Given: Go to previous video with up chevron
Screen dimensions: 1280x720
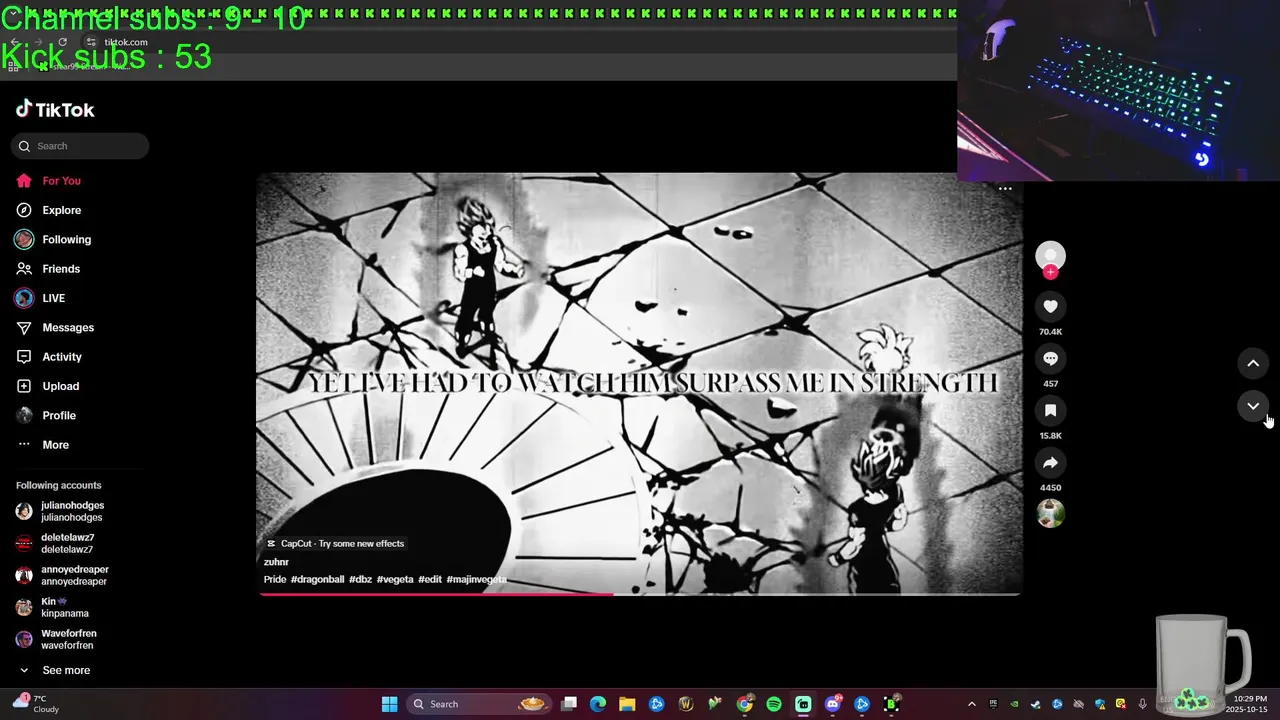Looking at the screenshot, I should point(1253,363).
